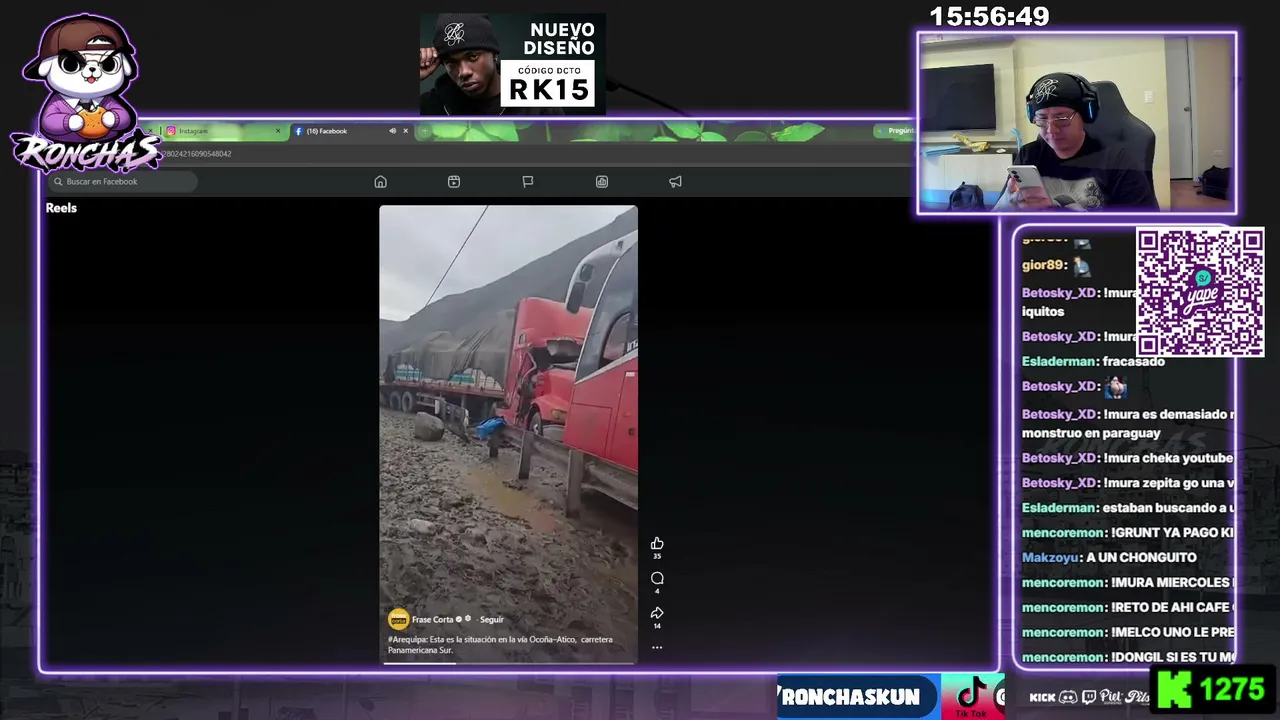
Task: Click Betosky_XD's '!mura cheka youtube' message
Action: click(x=1127, y=458)
